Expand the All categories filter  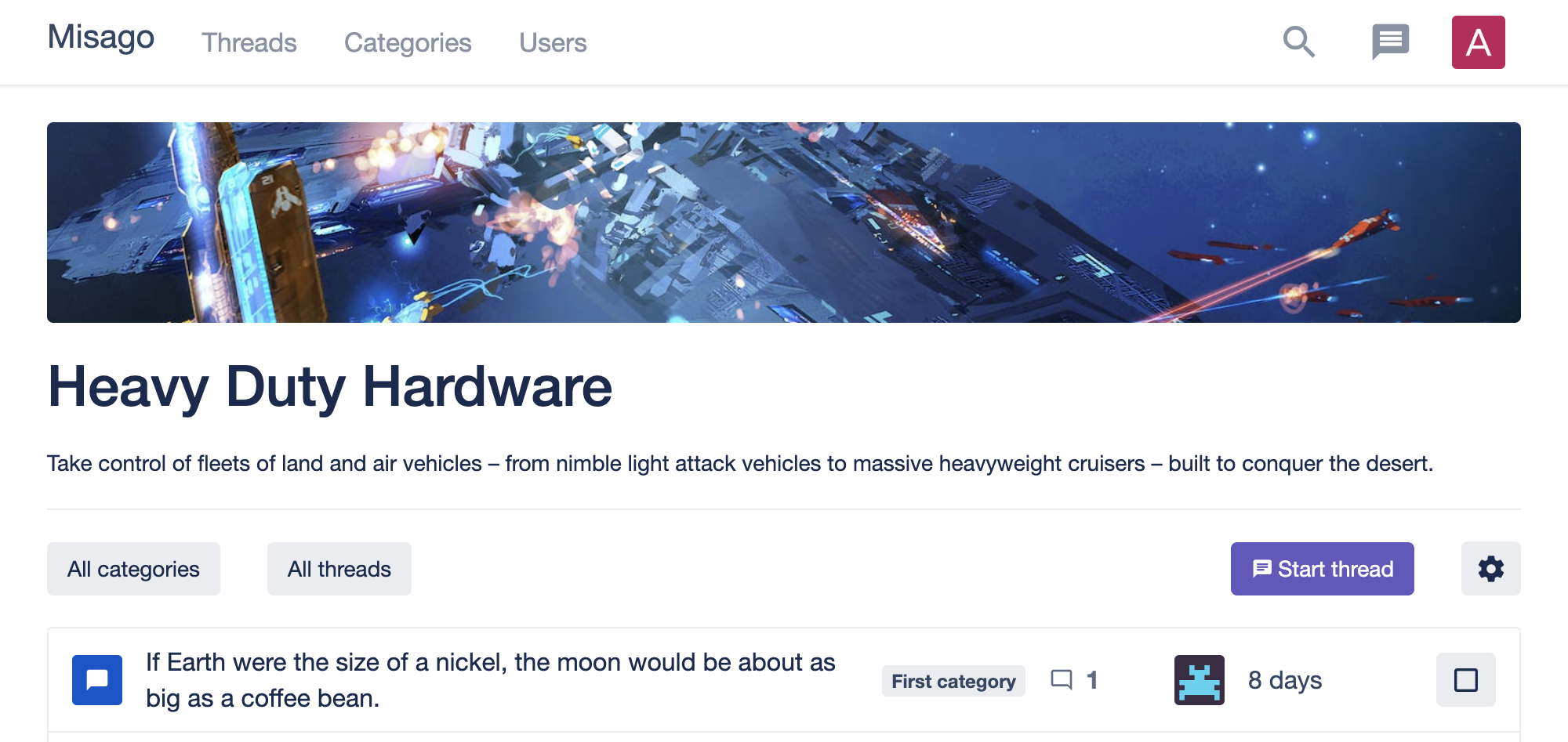tap(133, 569)
